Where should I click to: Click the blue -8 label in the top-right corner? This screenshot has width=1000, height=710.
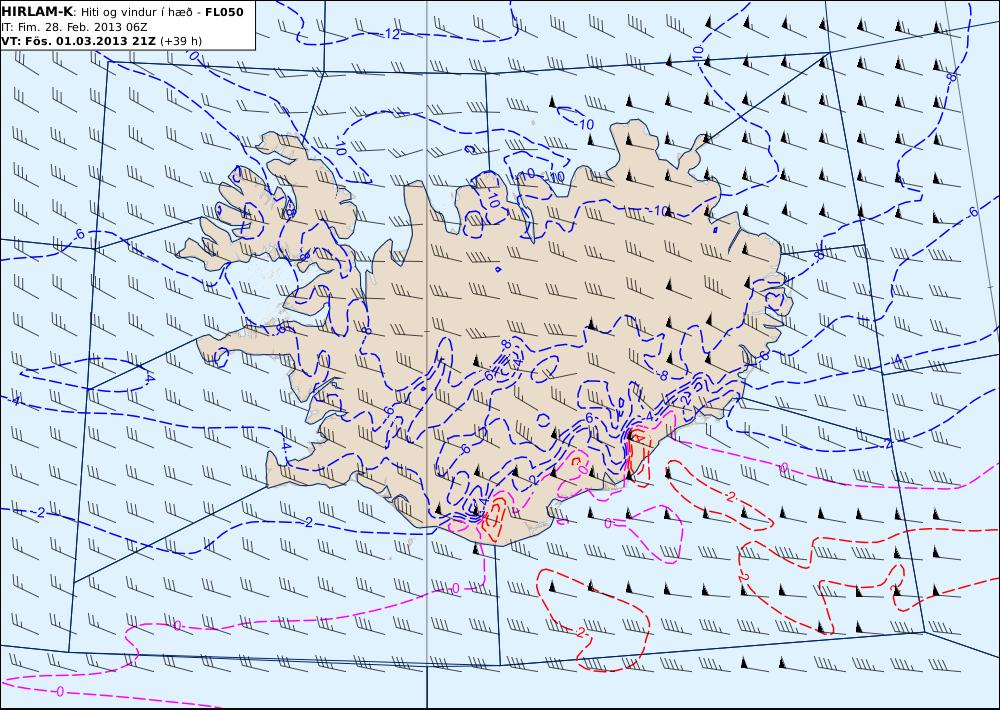coord(951,77)
